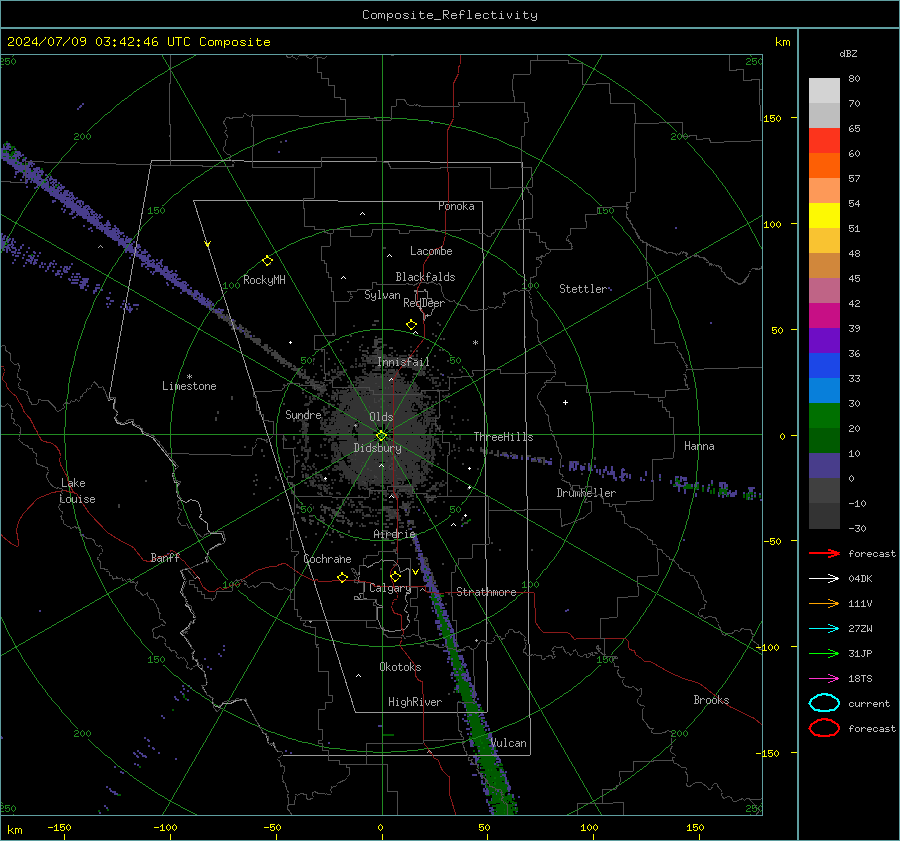Click the ThreeHills label

[503, 437]
